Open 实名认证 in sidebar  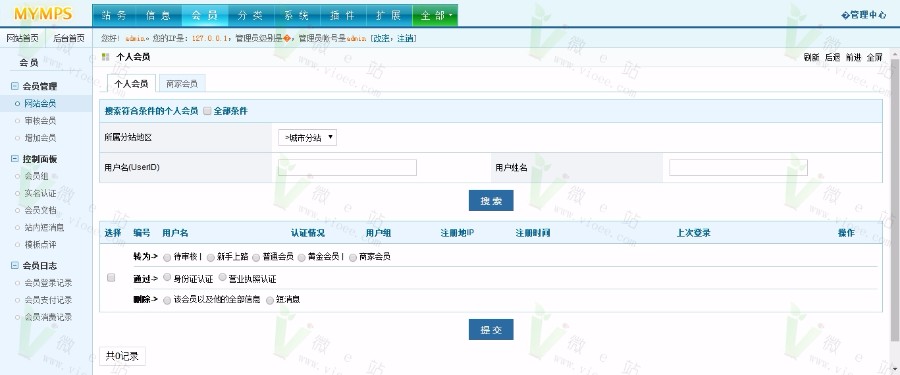pos(40,194)
